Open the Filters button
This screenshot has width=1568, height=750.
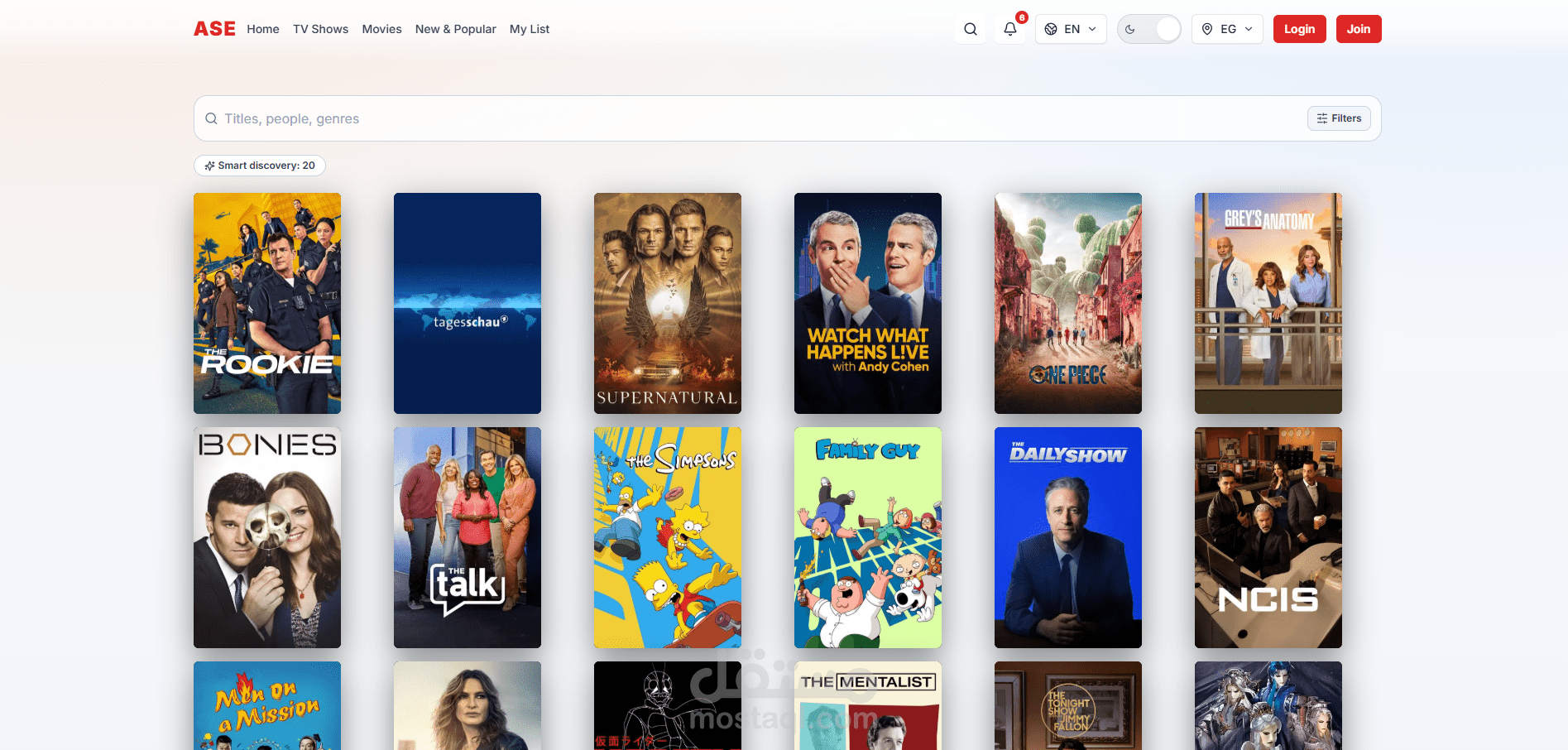coord(1339,118)
